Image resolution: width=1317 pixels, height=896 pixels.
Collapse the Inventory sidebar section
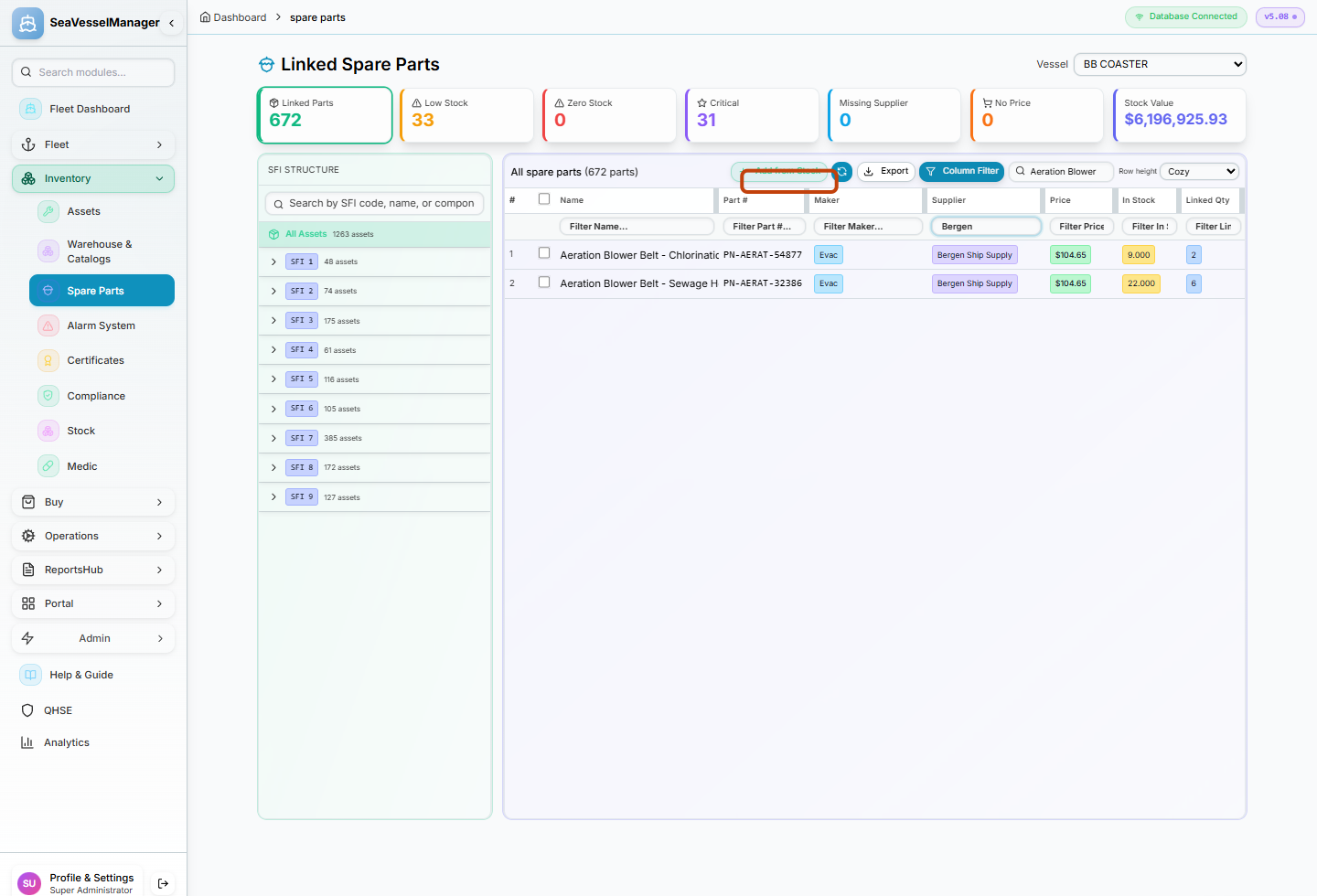coord(93,178)
